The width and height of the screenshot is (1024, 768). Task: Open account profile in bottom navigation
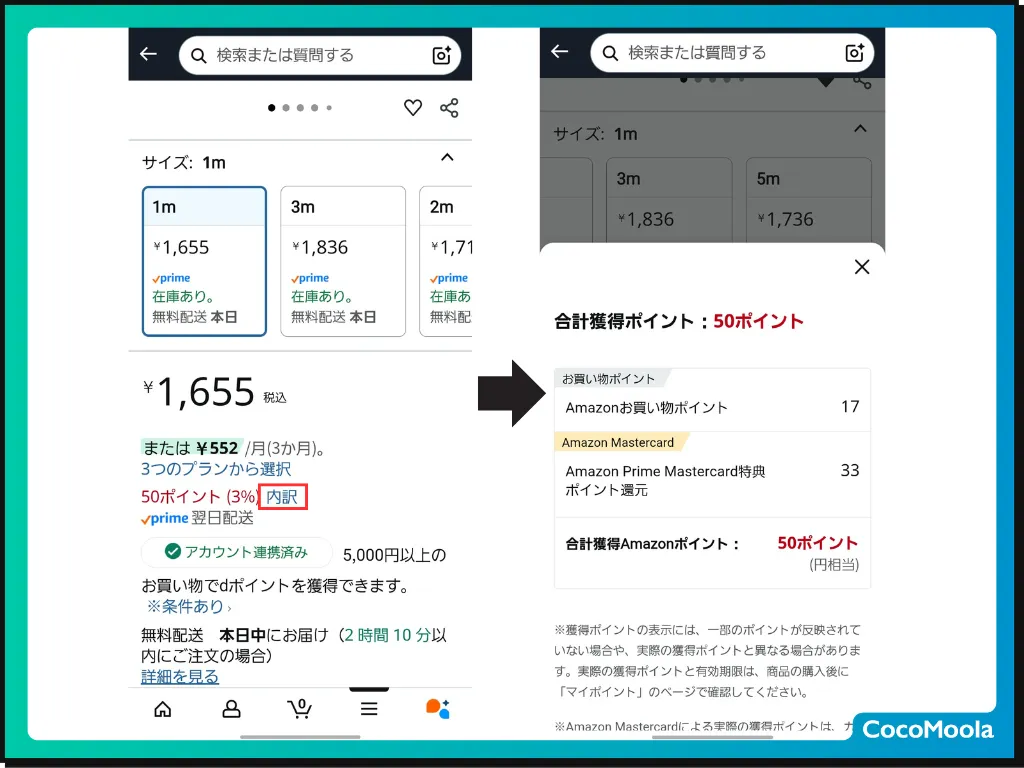231,709
